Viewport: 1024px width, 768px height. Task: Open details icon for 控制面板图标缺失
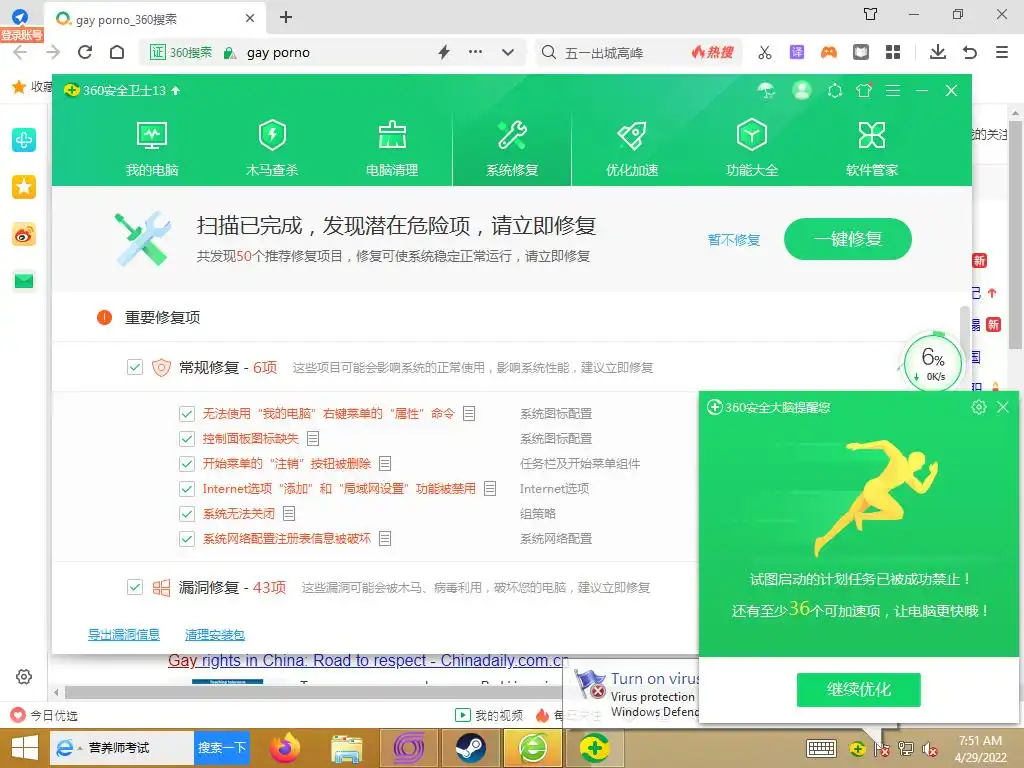tap(313, 438)
